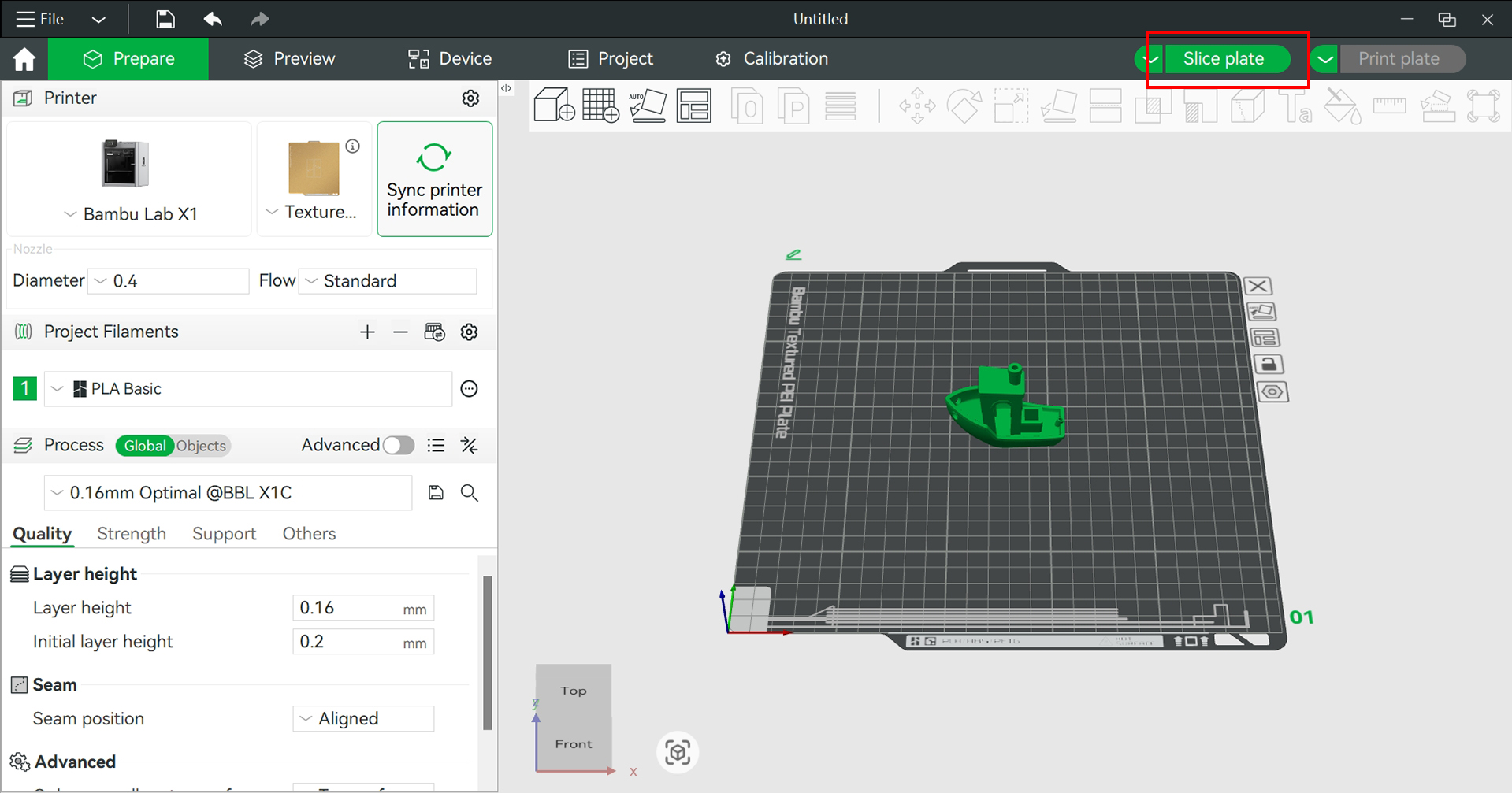Switch process scope to Objects

tap(201, 446)
